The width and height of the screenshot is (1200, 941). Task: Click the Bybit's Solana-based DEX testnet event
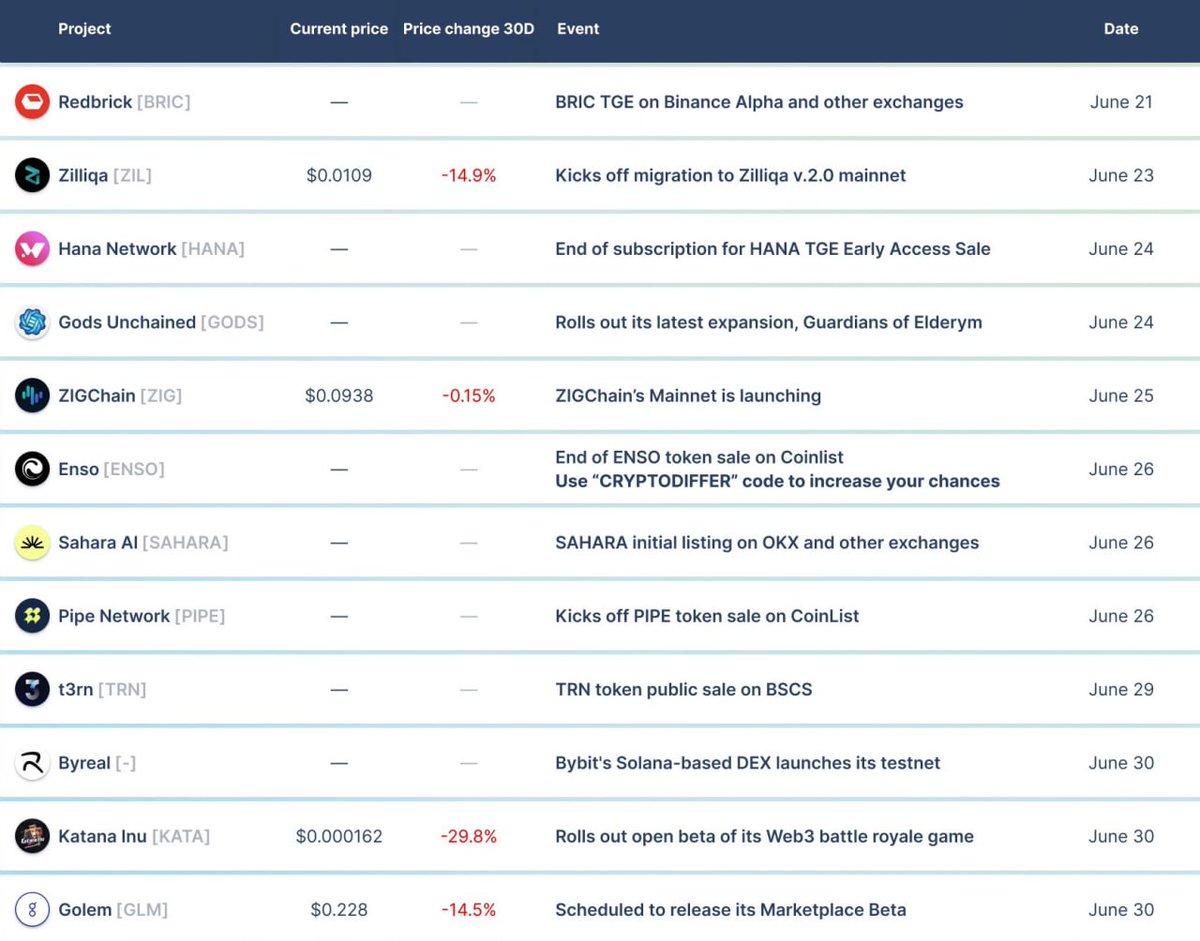pos(748,763)
